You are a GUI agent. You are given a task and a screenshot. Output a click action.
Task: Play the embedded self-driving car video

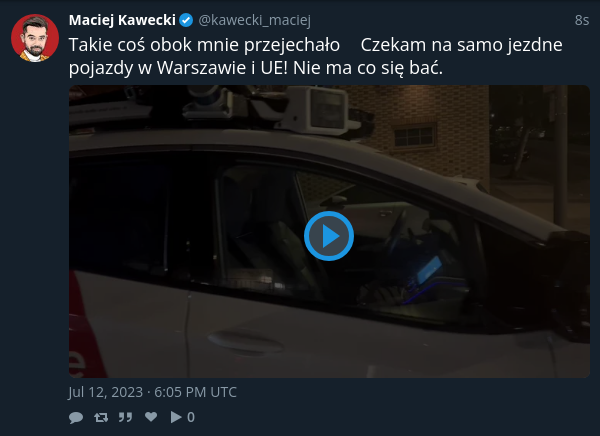pos(329,236)
